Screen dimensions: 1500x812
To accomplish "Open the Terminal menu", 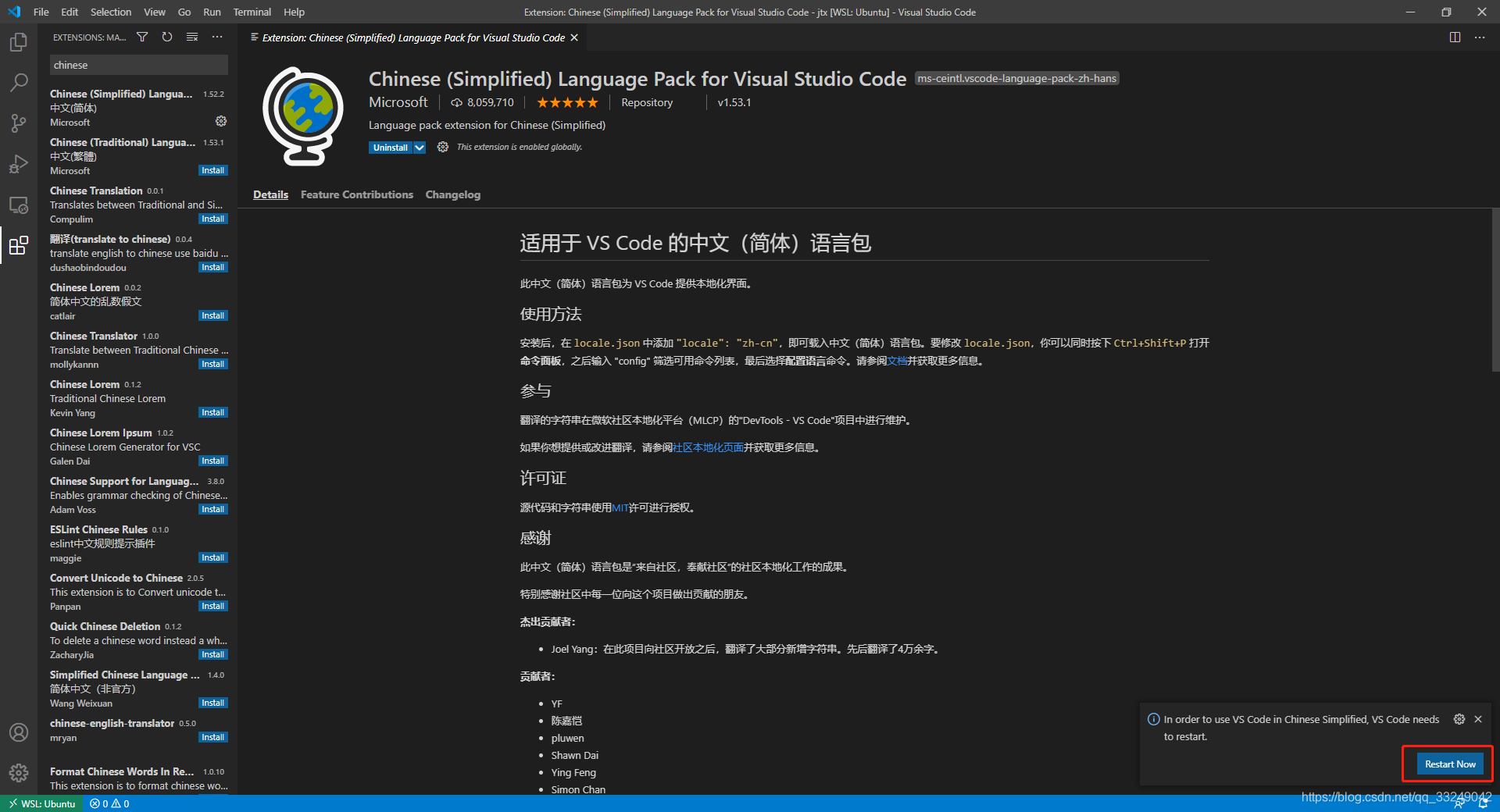I will [x=252, y=12].
